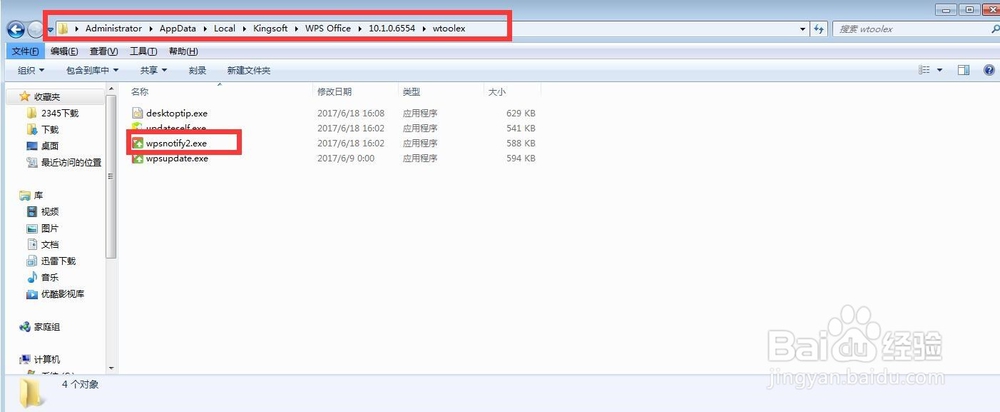The height and width of the screenshot is (412, 1000).
Task: Click the wpsupdate.exe green icon
Action: point(138,158)
